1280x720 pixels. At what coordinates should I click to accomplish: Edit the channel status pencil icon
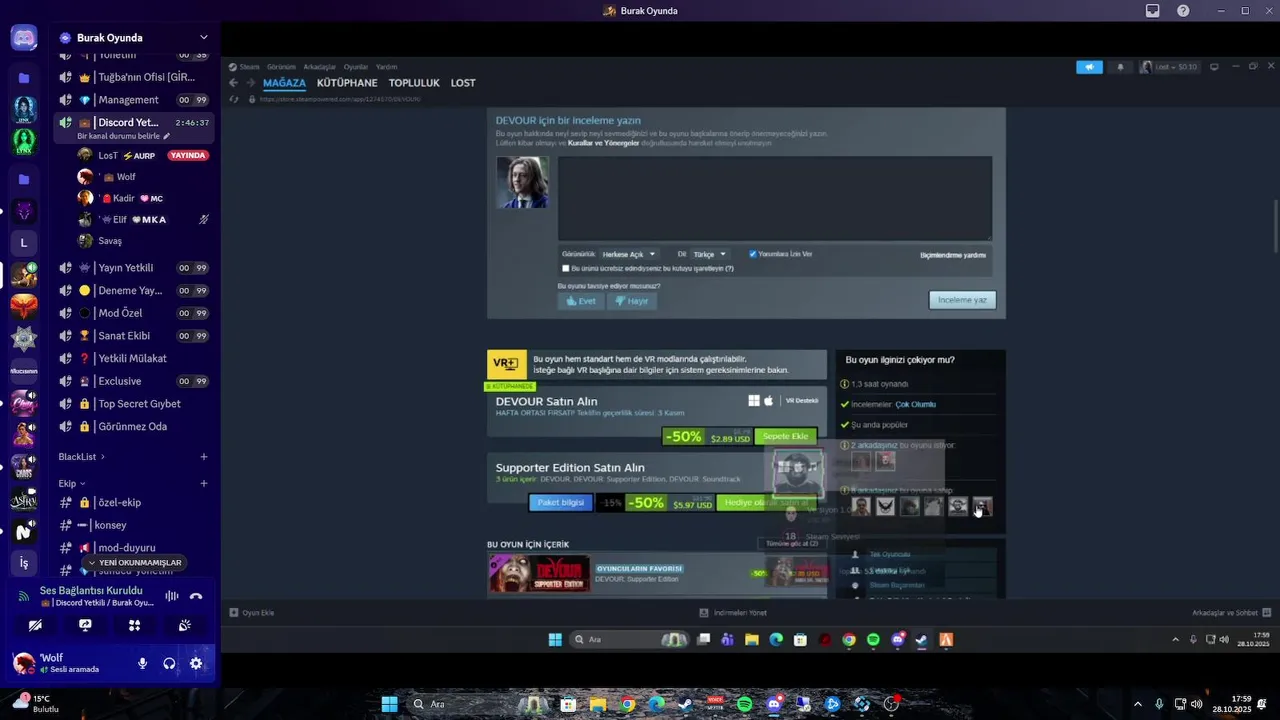(x=167, y=136)
